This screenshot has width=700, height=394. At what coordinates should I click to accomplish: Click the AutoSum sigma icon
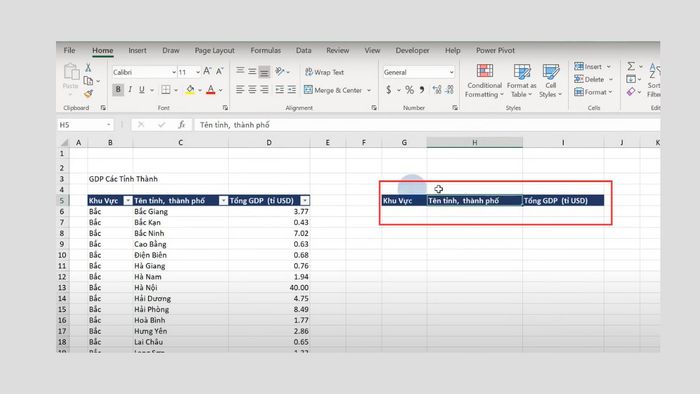pyautogui.click(x=631, y=66)
